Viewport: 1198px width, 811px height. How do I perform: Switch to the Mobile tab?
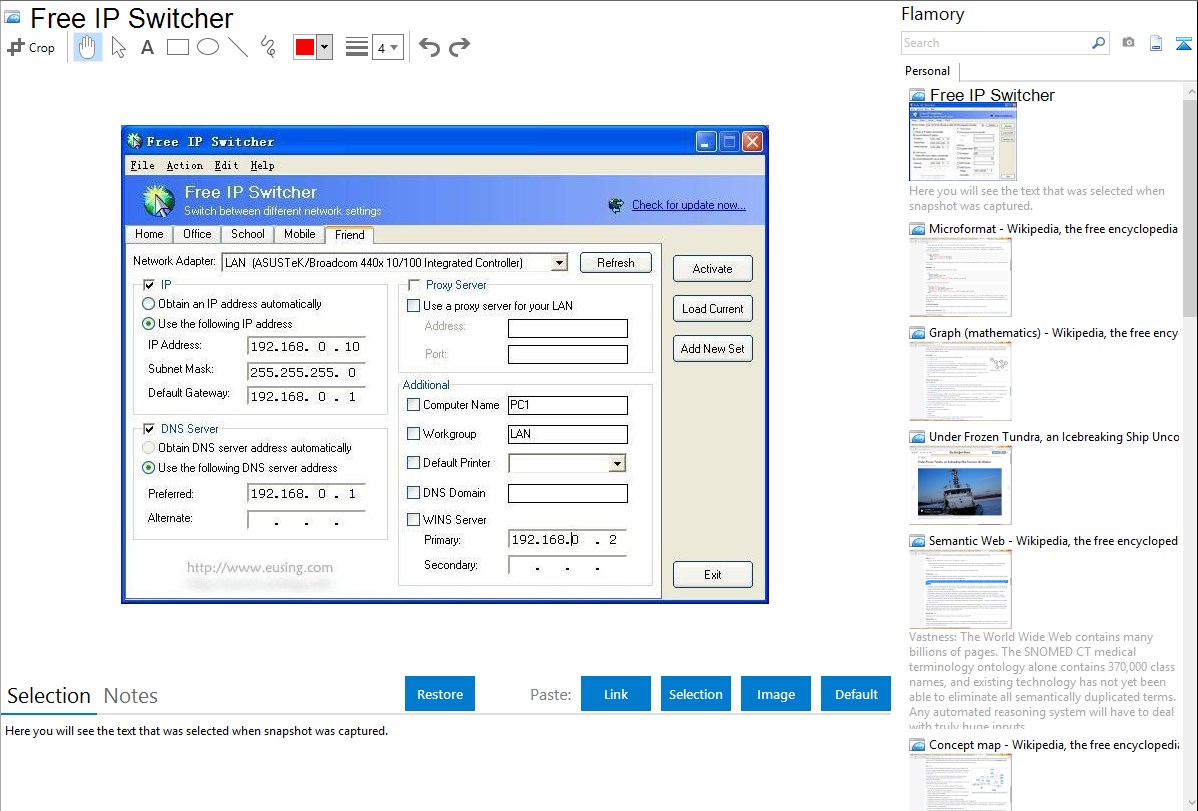(300, 234)
